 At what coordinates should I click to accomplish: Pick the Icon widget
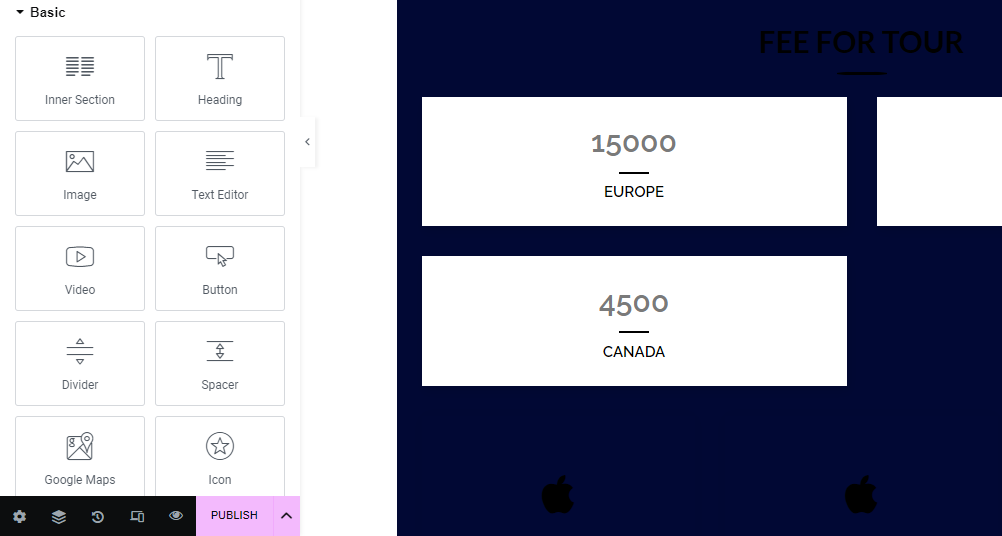pyautogui.click(x=220, y=456)
